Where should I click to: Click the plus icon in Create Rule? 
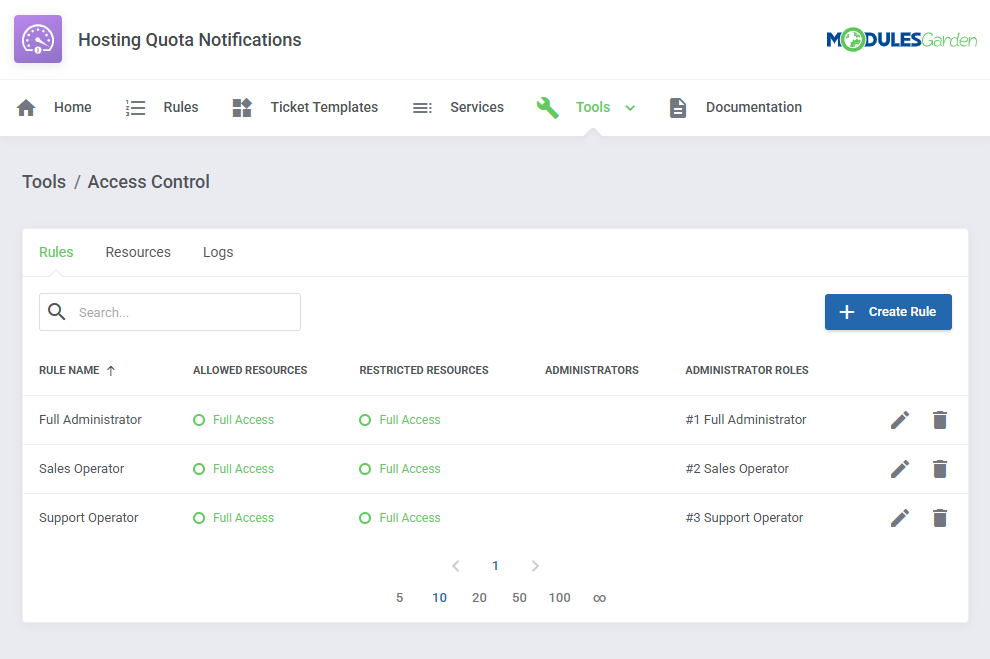pyautogui.click(x=847, y=312)
